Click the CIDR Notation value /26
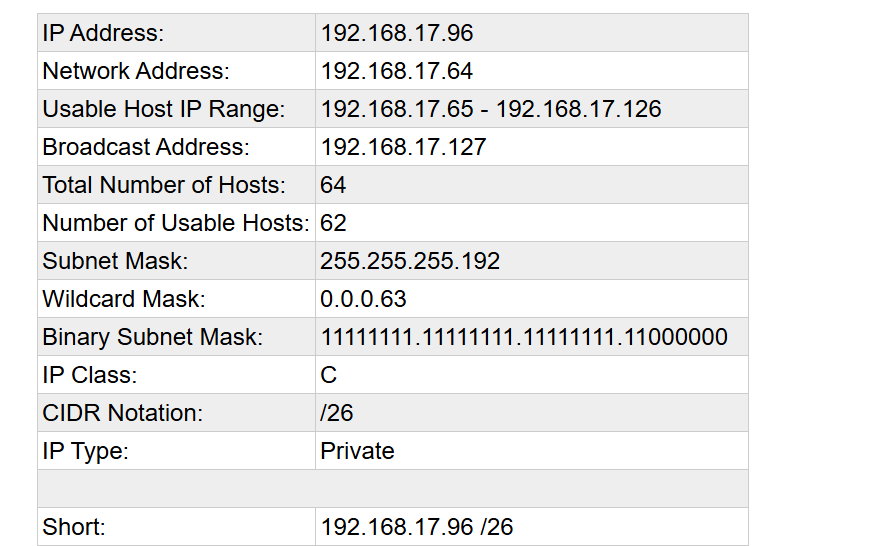The width and height of the screenshot is (890, 546). tap(336, 413)
